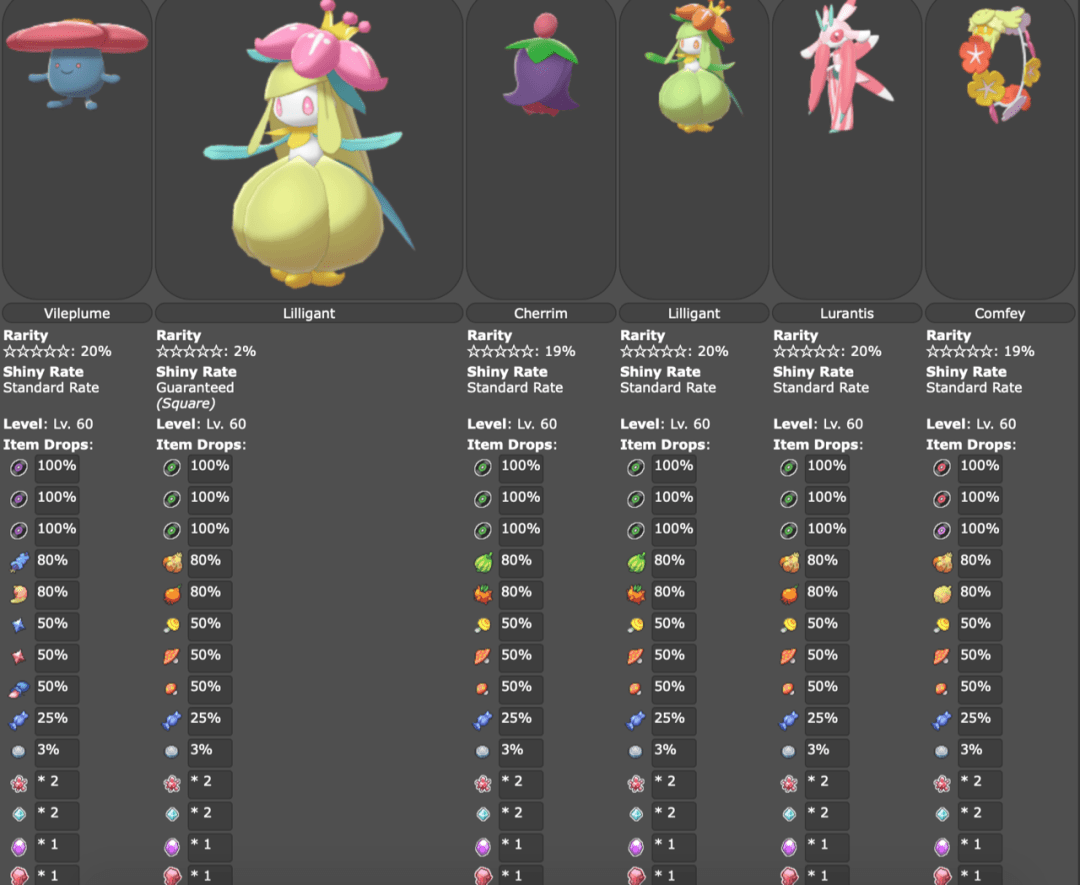
Task: Click the Comfey model image
Action: (x=999, y=63)
